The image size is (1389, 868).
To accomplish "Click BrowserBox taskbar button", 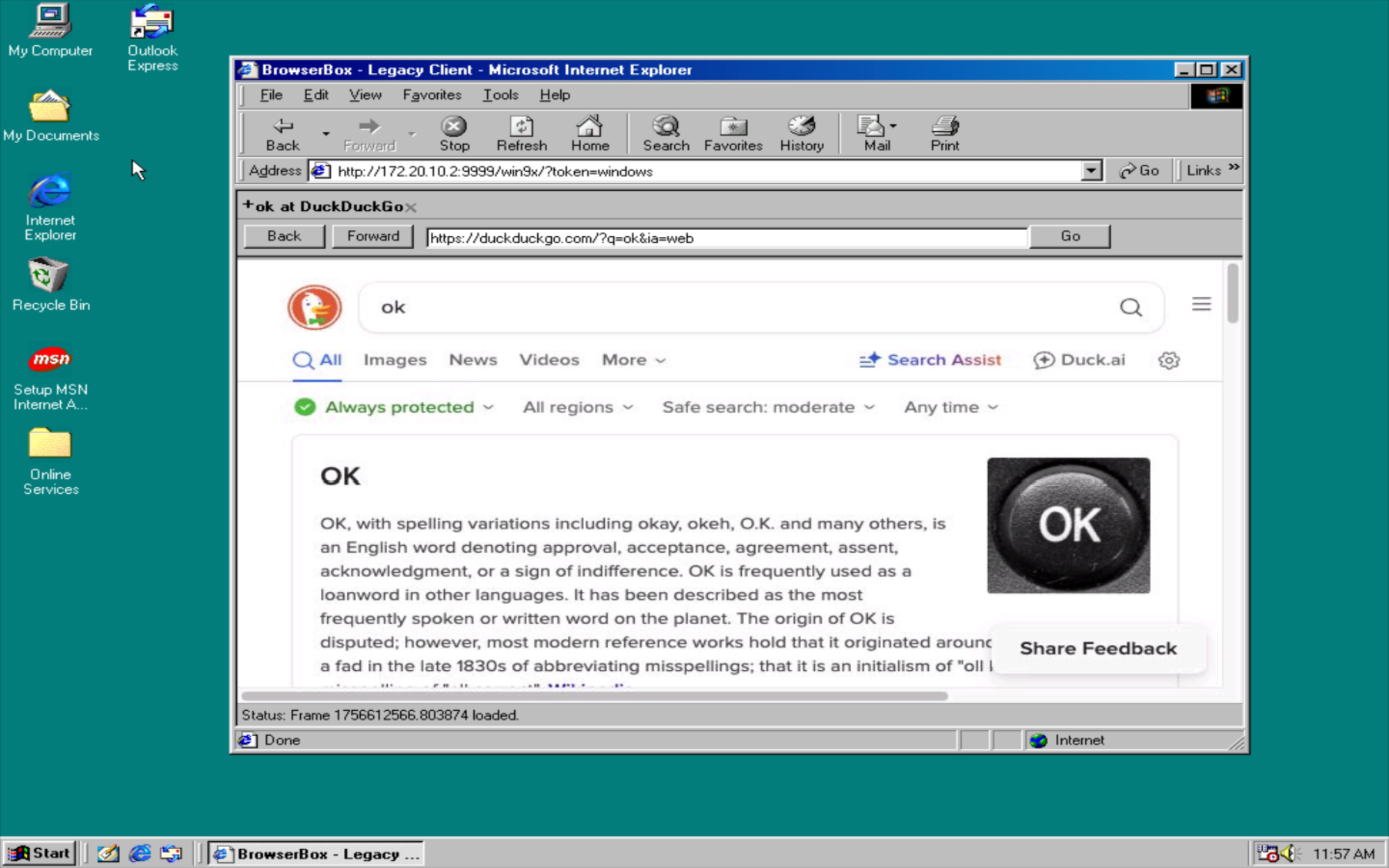I will click(x=315, y=853).
